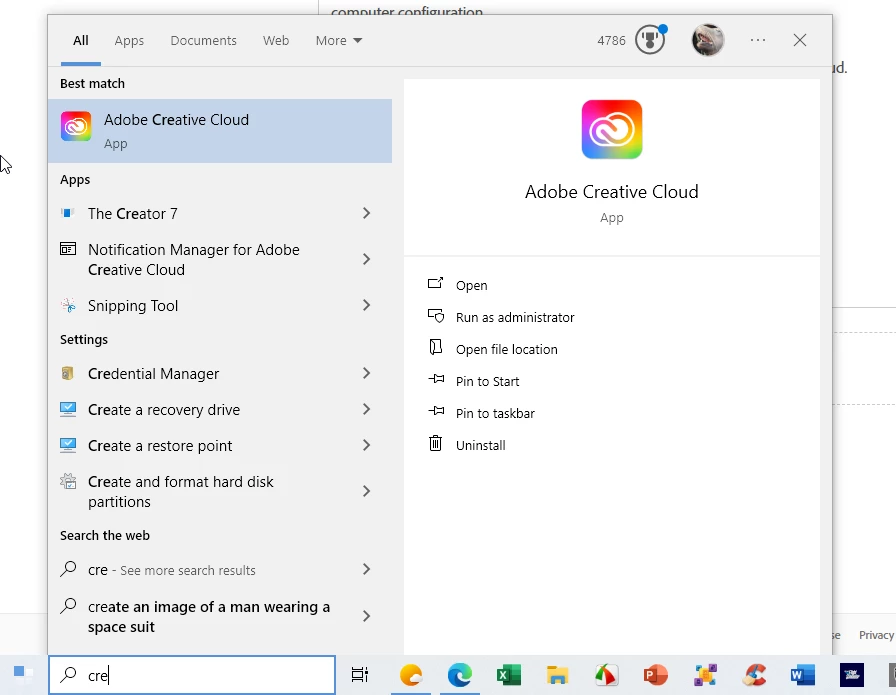896x695 pixels.
Task: Click the Snipping Tool scissors icon
Action: point(68,305)
